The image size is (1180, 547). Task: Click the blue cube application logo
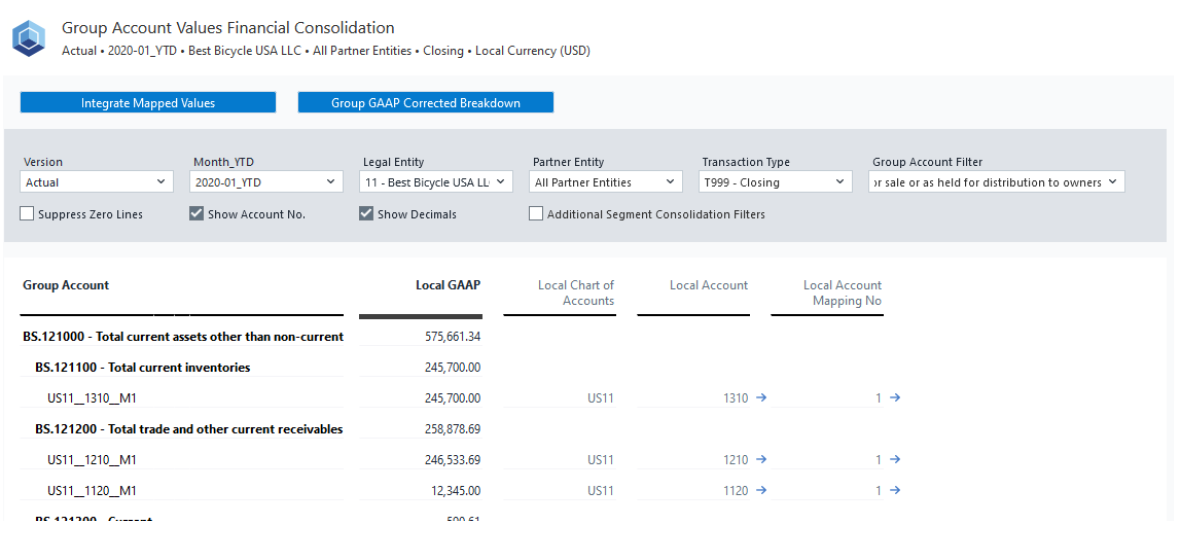pos(28,39)
